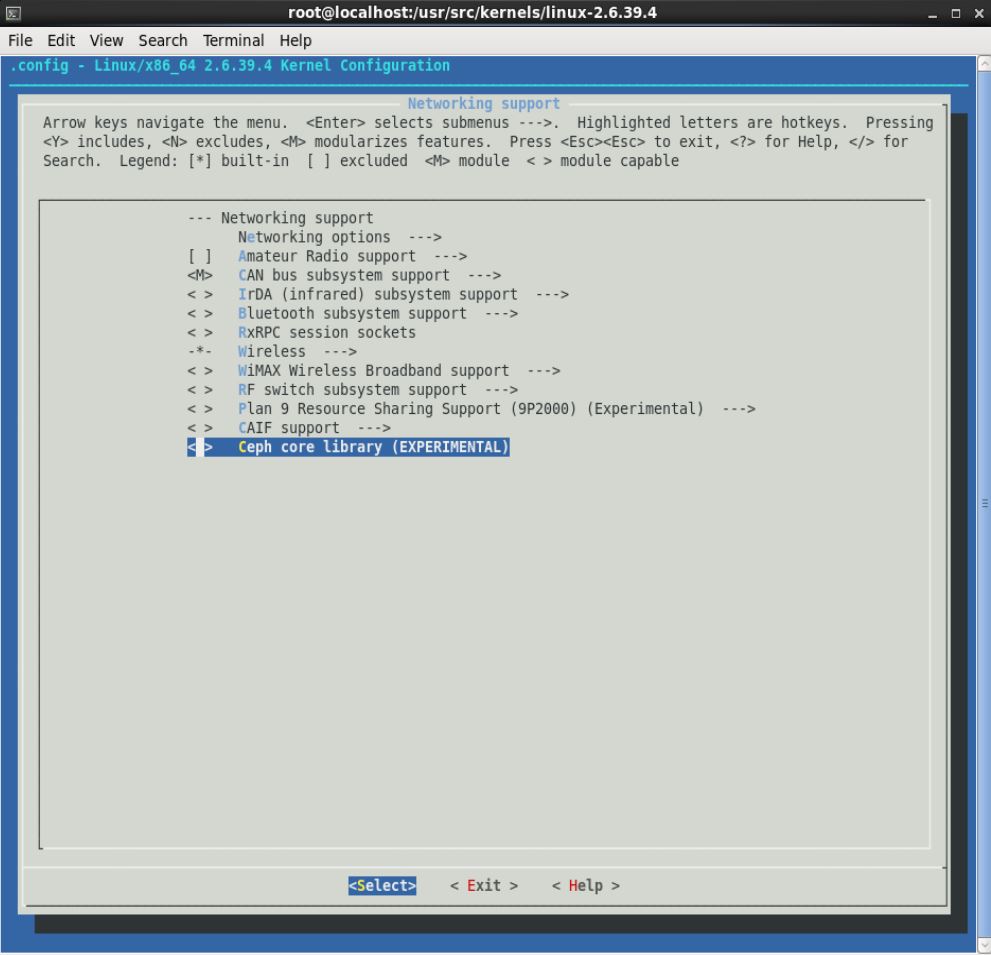
Task: Toggle IrDA subsystem support marker
Action: pos(200,295)
